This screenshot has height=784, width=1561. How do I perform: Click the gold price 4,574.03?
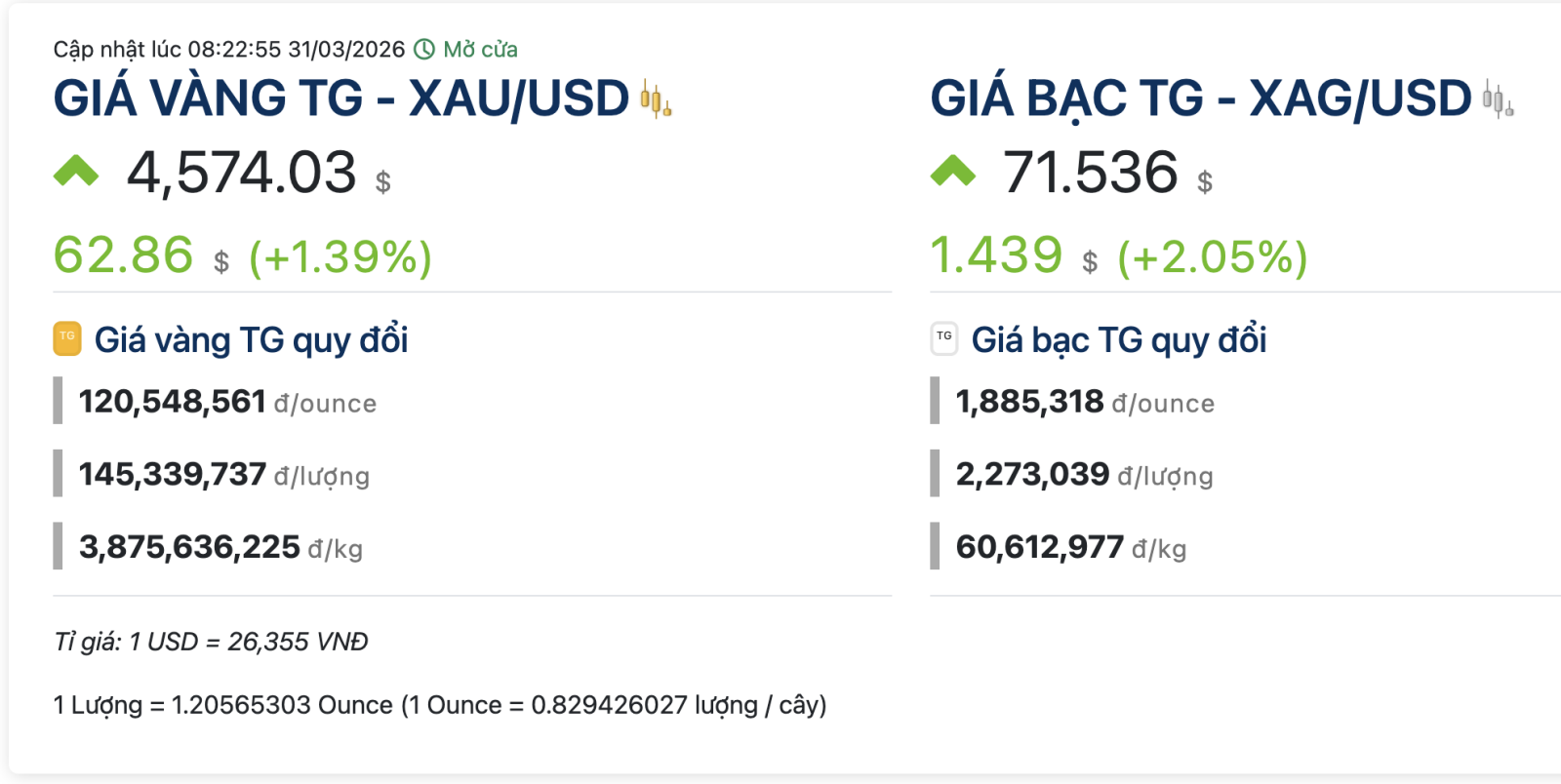[242, 173]
